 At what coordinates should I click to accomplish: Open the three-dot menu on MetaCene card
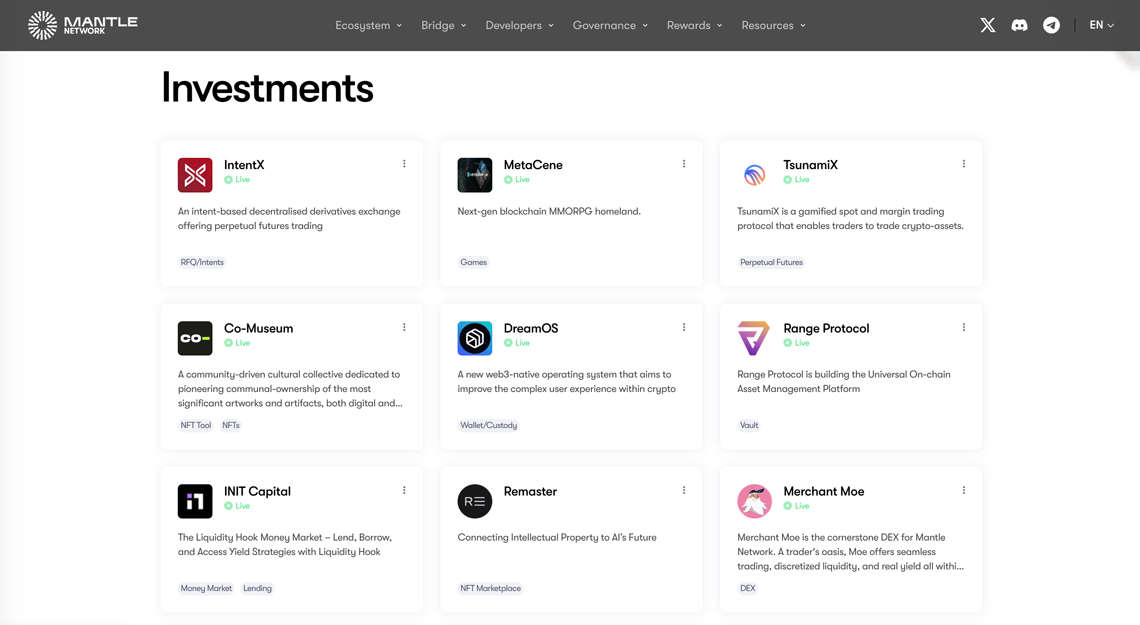click(684, 164)
